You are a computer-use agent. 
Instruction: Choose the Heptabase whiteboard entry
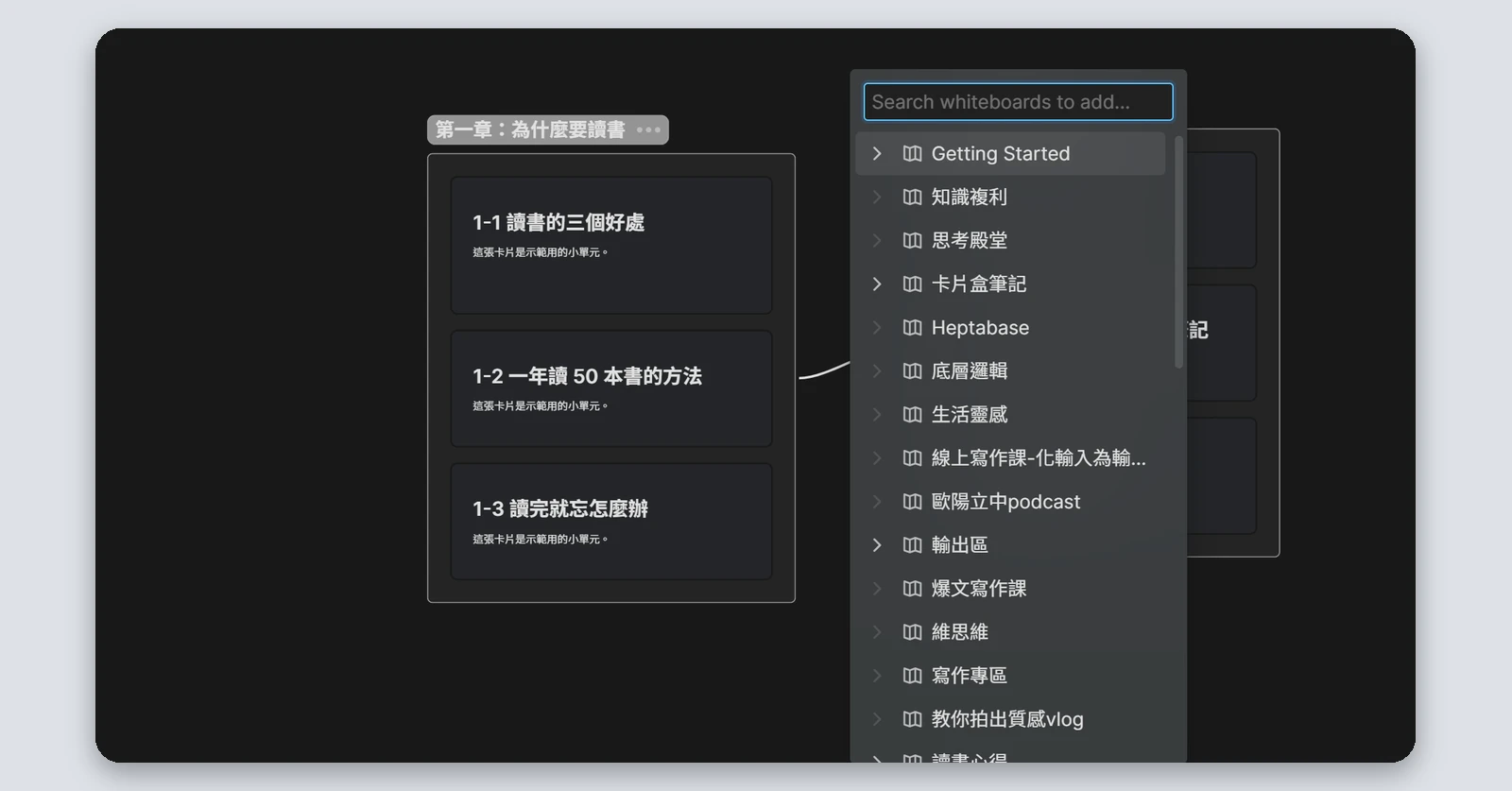[1010, 327]
